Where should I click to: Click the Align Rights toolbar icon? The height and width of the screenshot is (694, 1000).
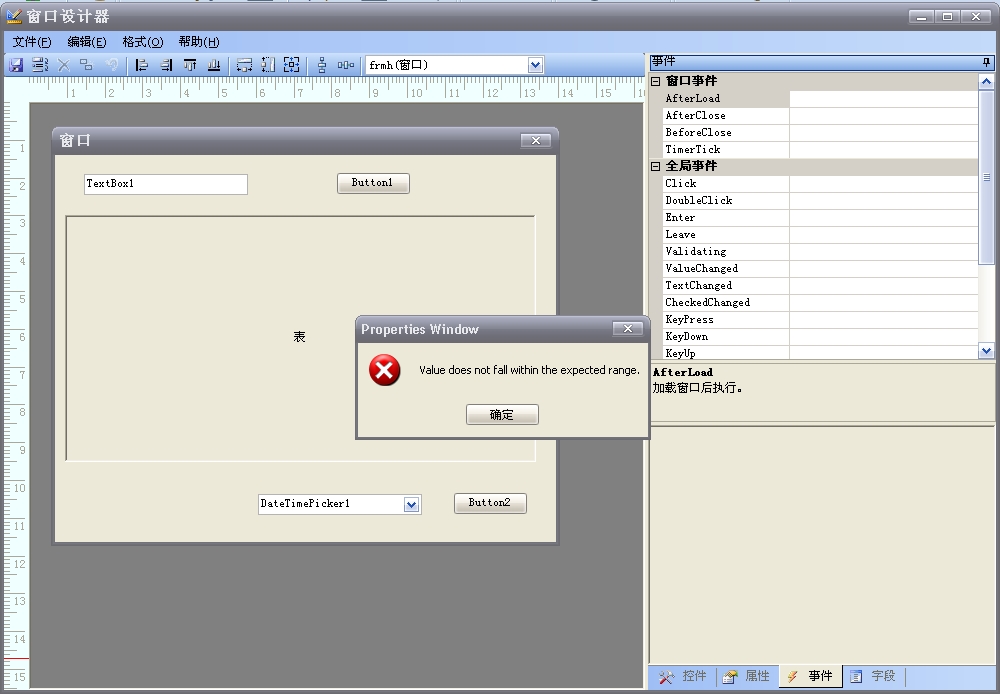click(165, 65)
